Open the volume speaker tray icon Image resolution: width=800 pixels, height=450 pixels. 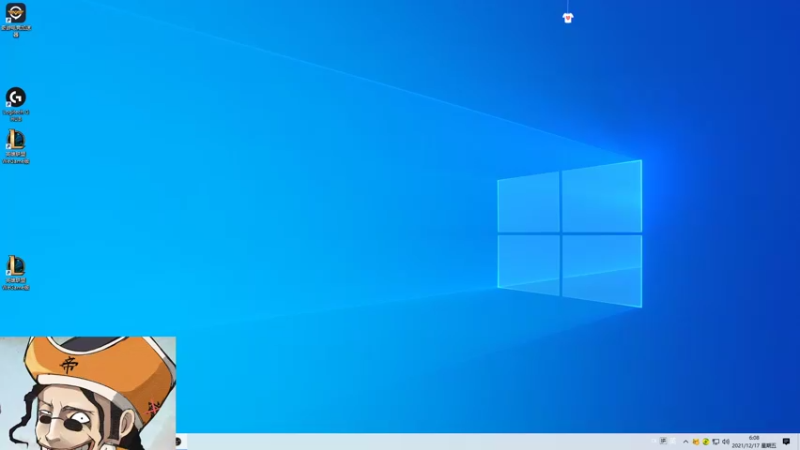[726, 442]
